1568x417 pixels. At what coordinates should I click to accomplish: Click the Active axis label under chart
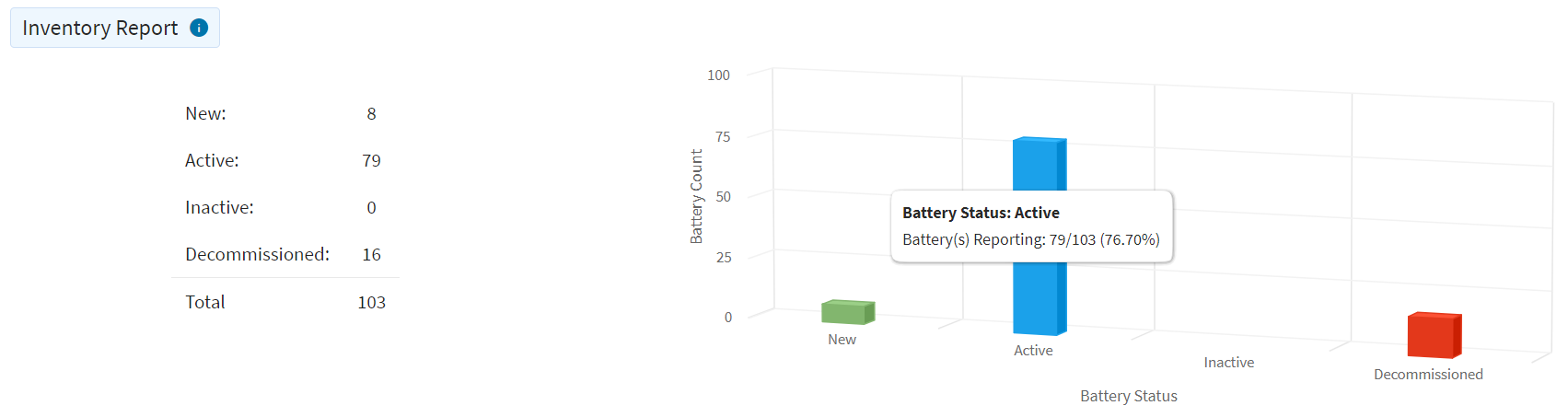point(1033,351)
